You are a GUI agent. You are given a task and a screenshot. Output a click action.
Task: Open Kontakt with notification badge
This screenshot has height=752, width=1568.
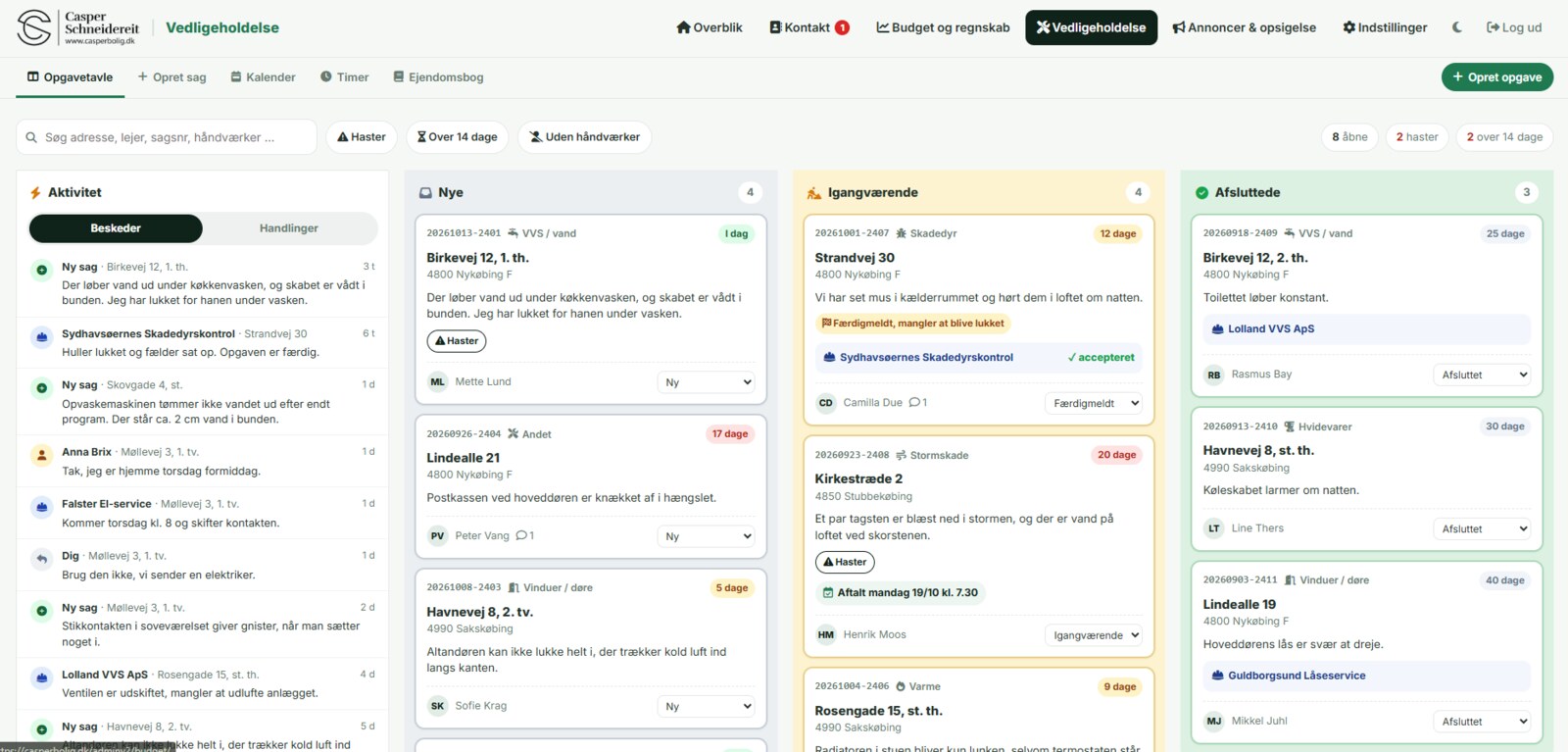[x=808, y=27]
